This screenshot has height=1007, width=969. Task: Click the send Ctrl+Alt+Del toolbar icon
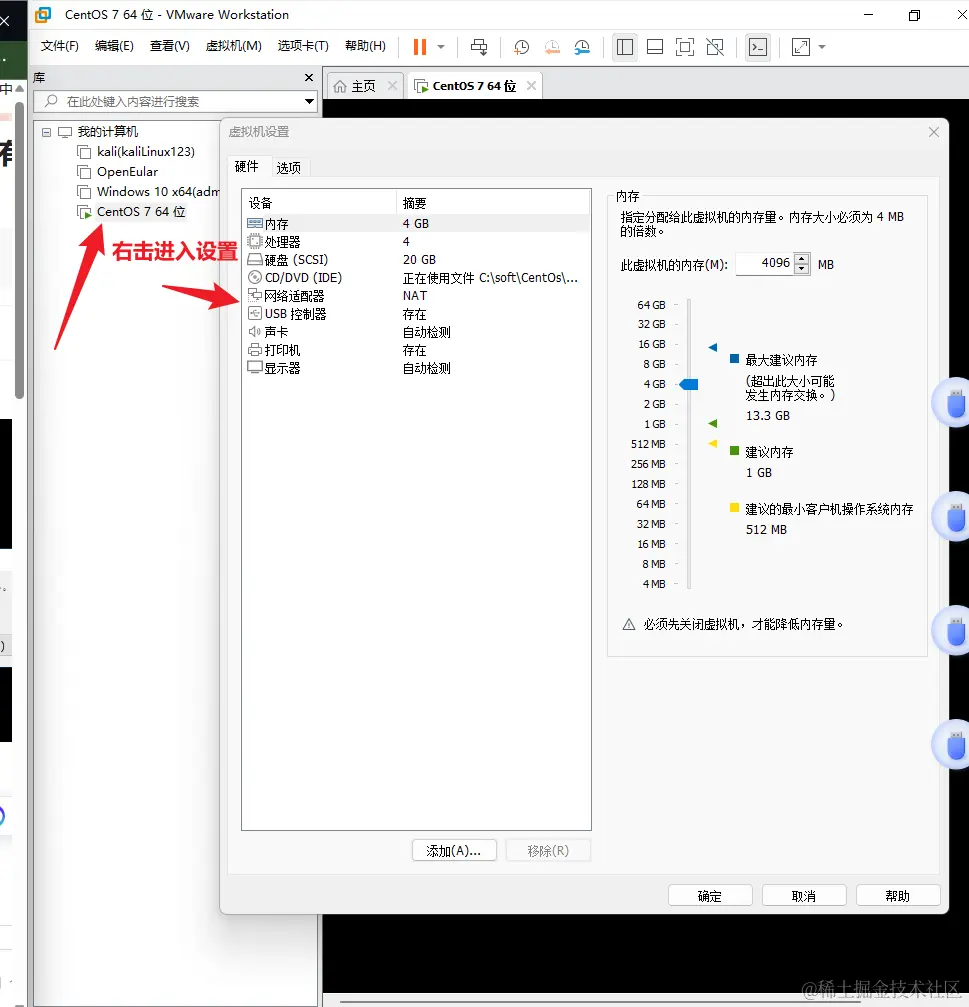(479, 47)
